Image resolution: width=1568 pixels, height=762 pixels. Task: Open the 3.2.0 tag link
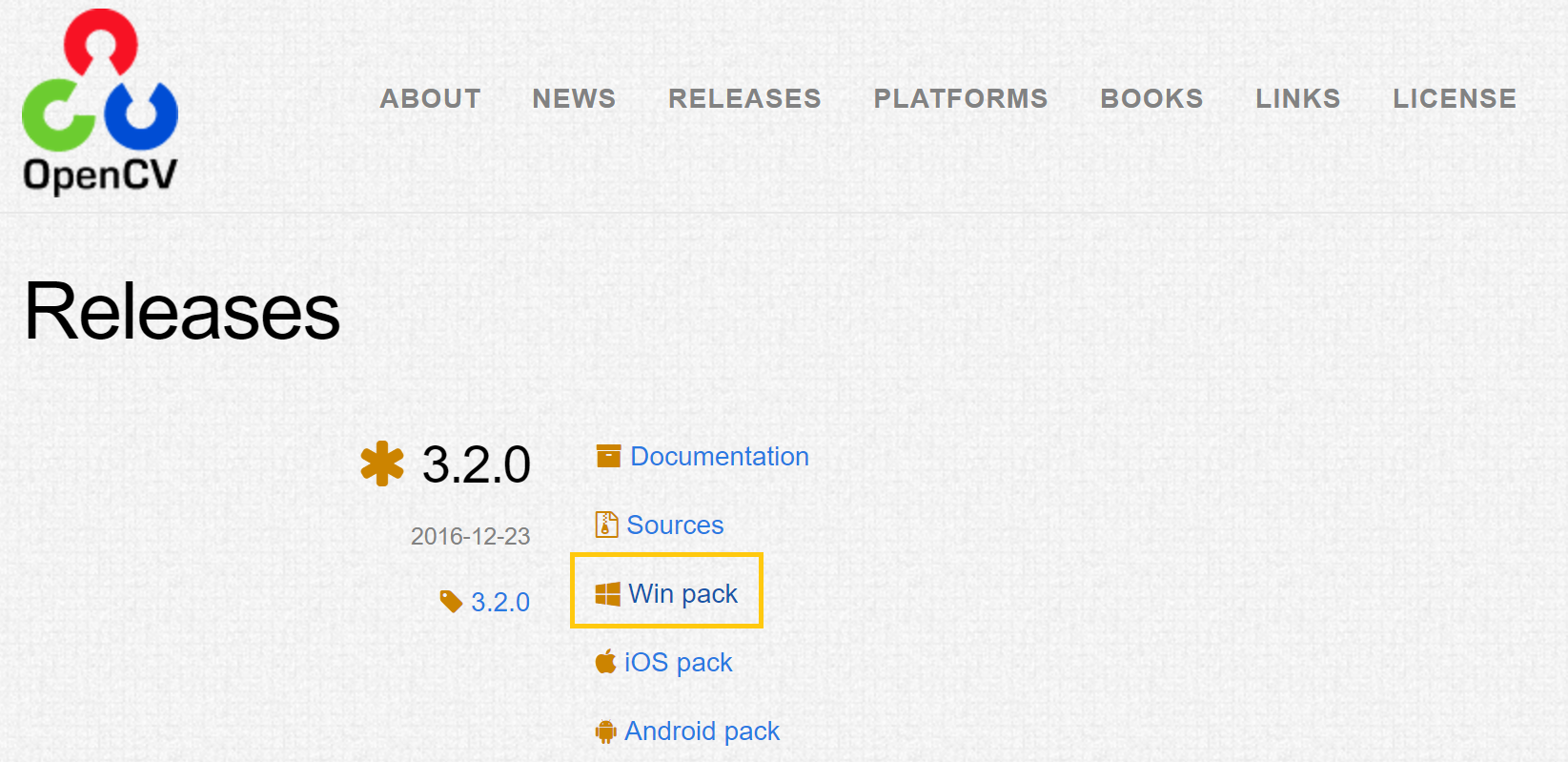[x=500, y=603]
